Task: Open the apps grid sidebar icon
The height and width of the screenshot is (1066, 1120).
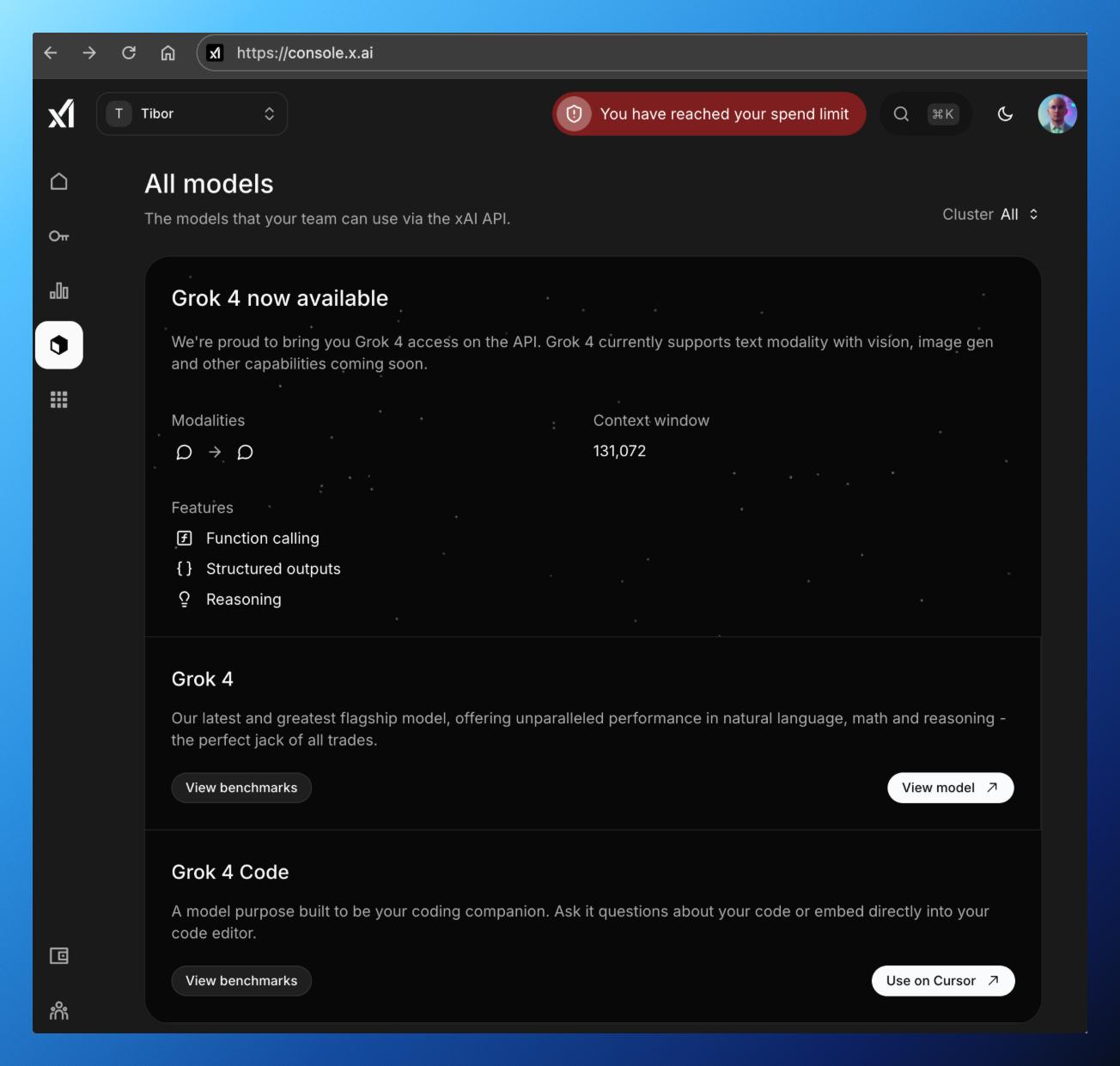Action: coord(59,399)
